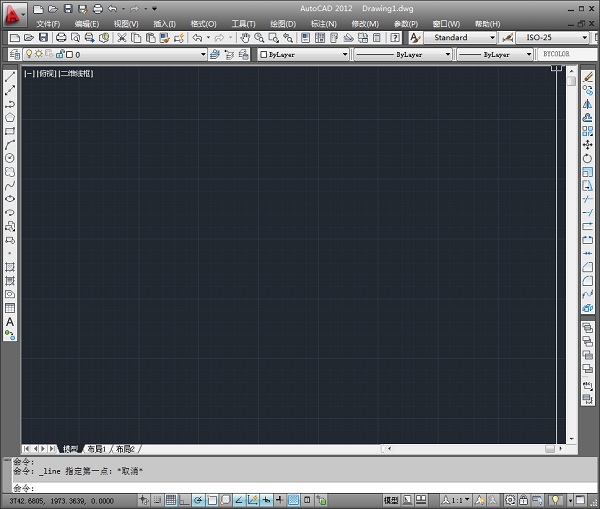Select the Offset modify tool
The height and width of the screenshot is (509, 600).
tap(587, 117)
